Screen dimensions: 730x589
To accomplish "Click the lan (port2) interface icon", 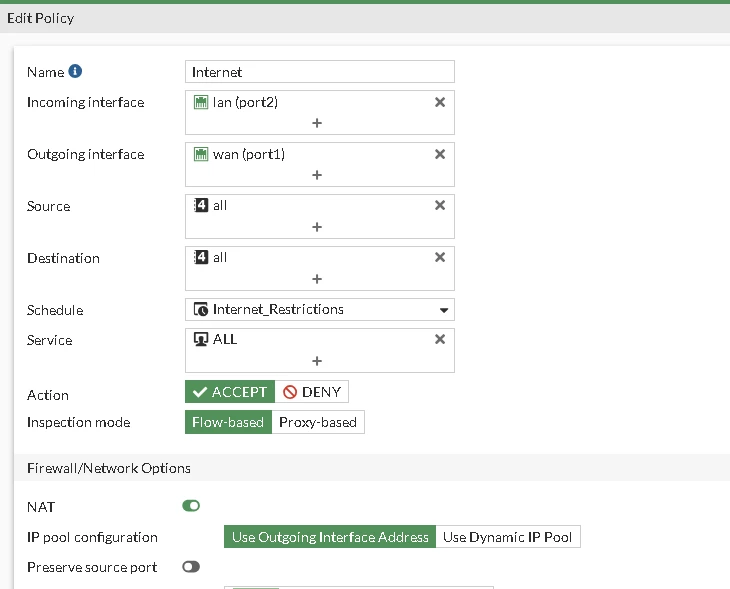I will pyautogui.click(x=201, y=102).
